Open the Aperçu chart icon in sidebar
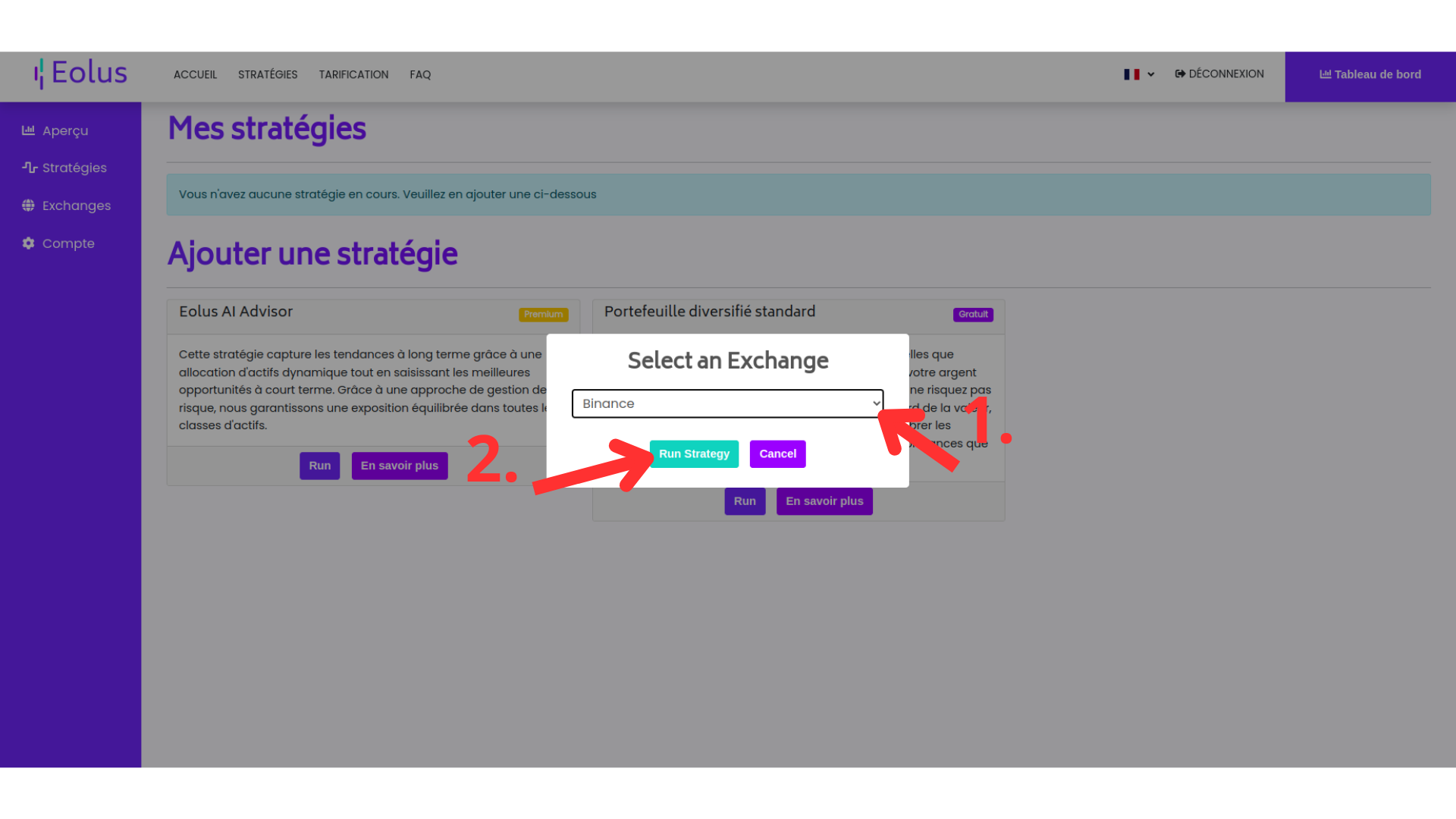 coord(28,130)
